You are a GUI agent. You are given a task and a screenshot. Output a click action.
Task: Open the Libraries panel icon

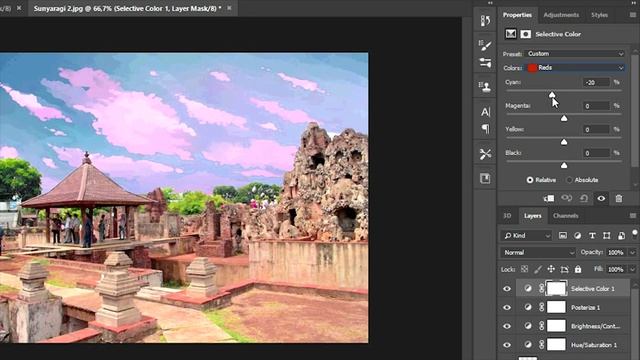[x=485, y=178]
